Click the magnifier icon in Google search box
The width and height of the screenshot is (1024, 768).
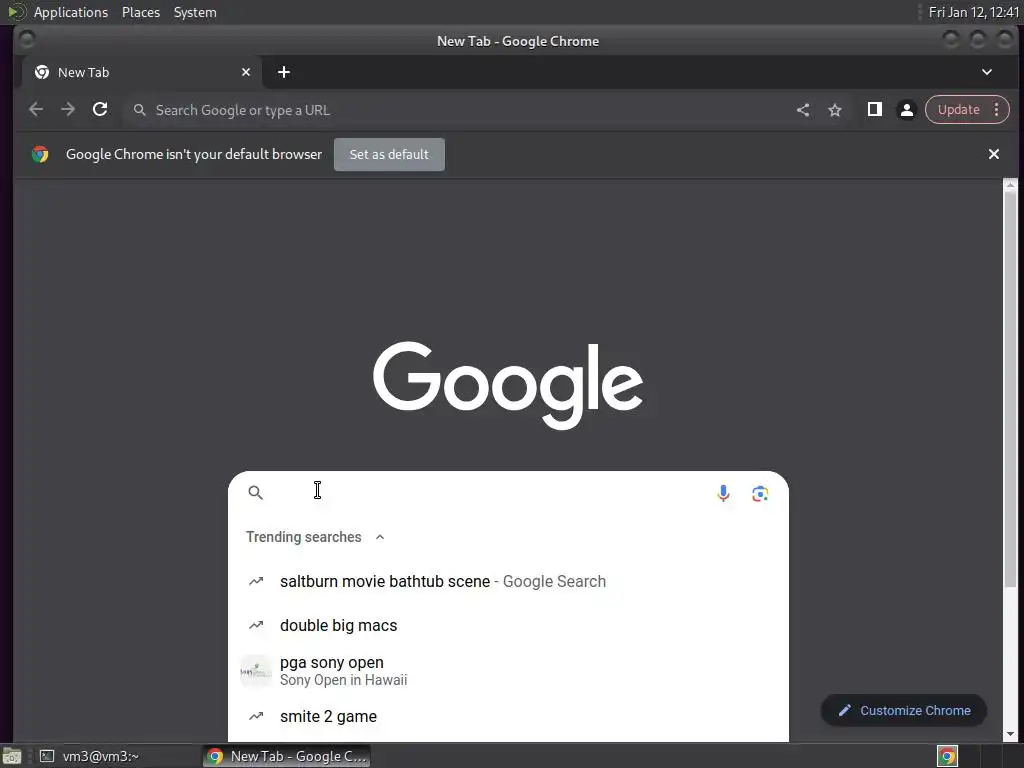coord(255,492)
